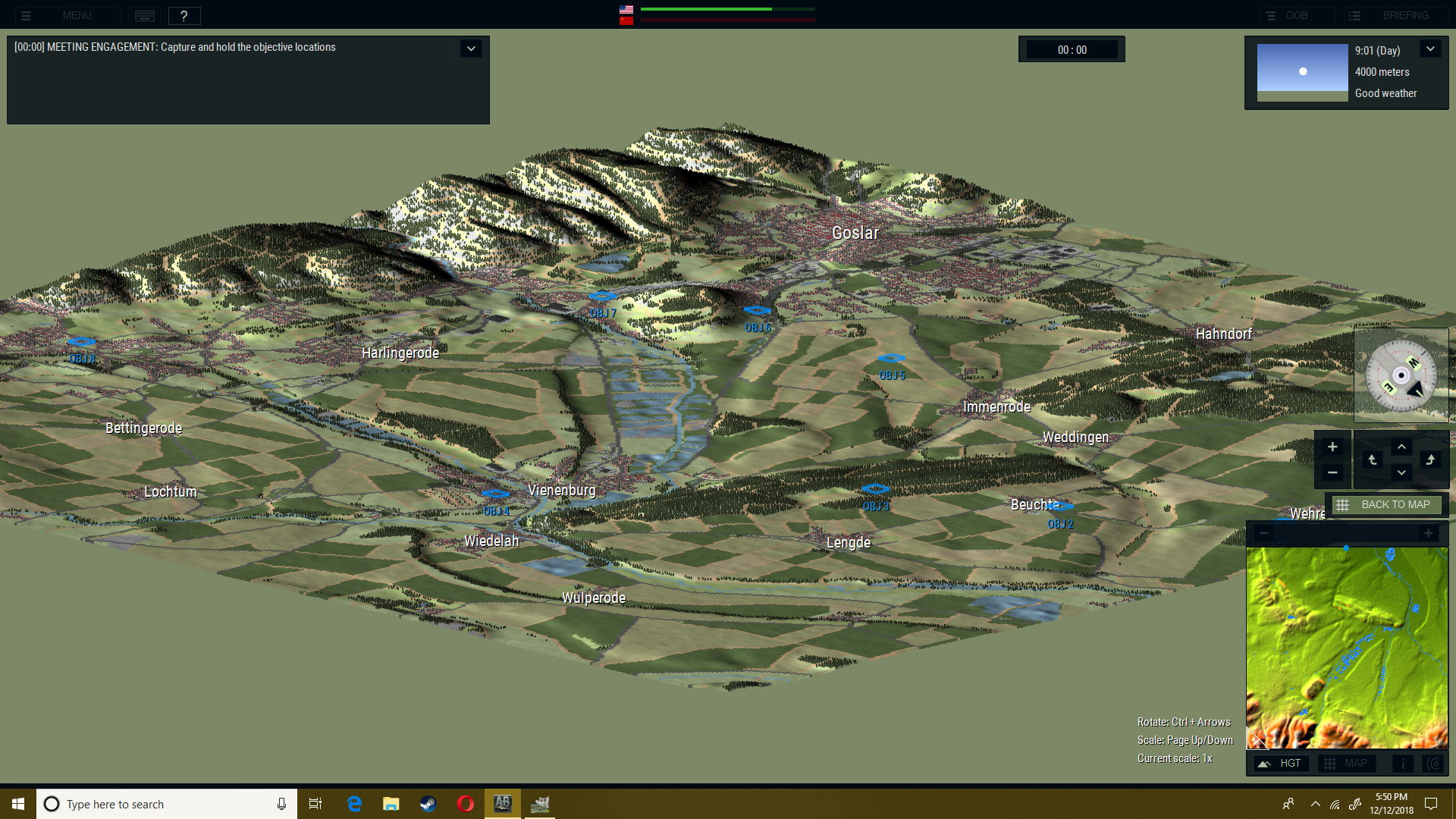
Task: Click BACK TO MAP button
Action: 1385,504
